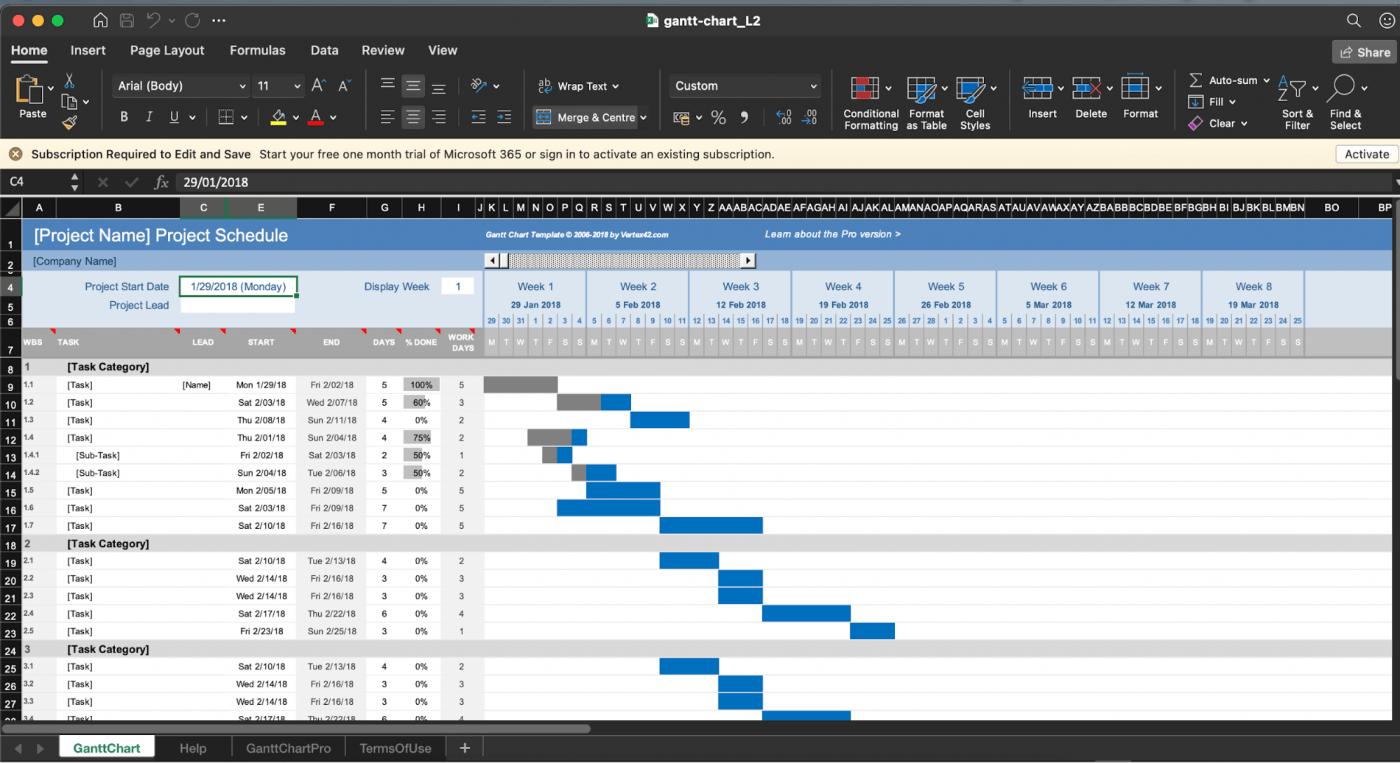Viewport: 1400px width, 763px height.
Task: Click the Increase Font Size icon
Action: tap(318, 86)
